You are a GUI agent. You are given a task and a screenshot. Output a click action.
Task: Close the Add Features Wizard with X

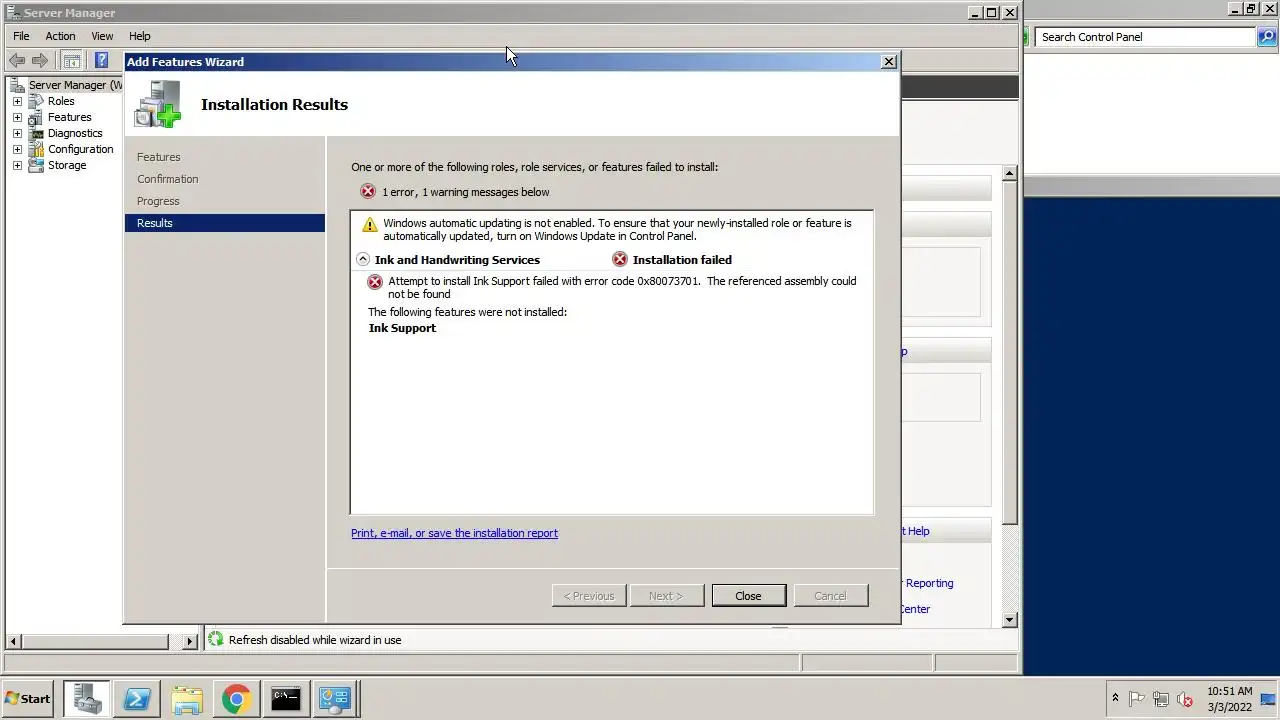[x=888, y=62]
